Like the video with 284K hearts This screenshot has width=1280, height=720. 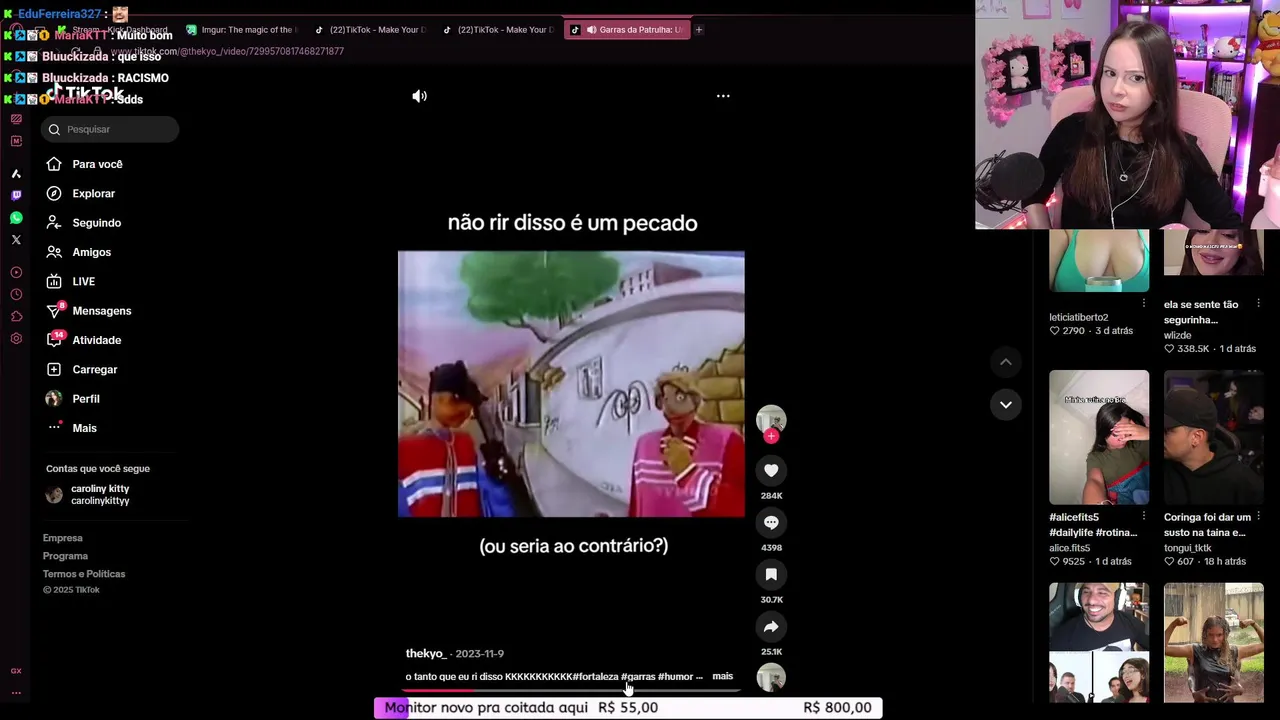pos(771,470)
